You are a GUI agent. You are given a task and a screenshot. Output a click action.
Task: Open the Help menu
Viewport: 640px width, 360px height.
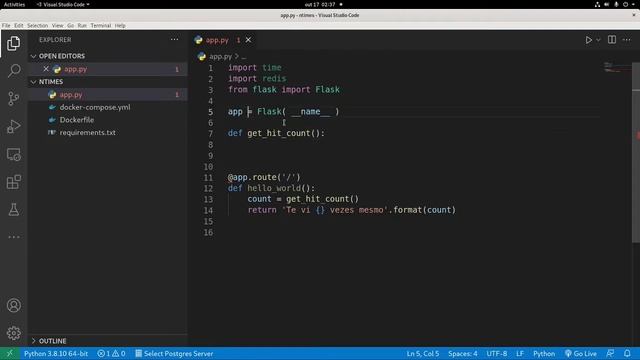[120, 25]
